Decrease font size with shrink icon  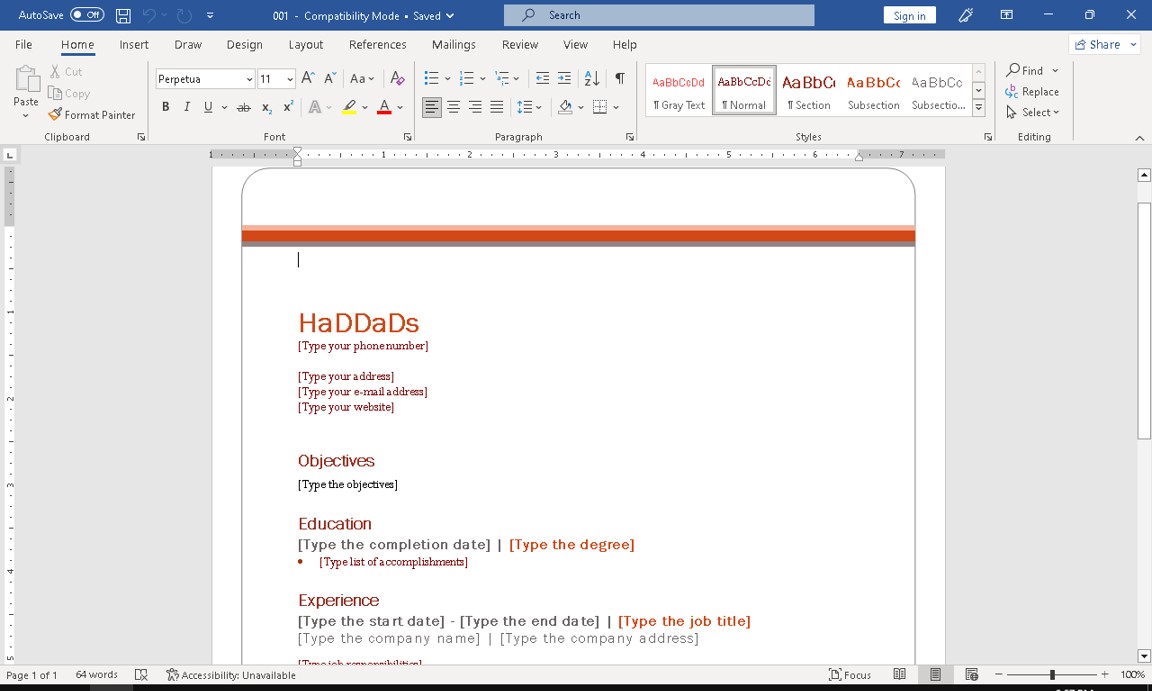(x=331, y=79)
